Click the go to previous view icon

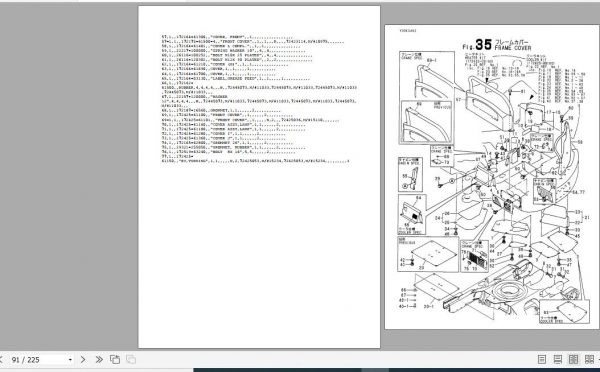point(115,360)
